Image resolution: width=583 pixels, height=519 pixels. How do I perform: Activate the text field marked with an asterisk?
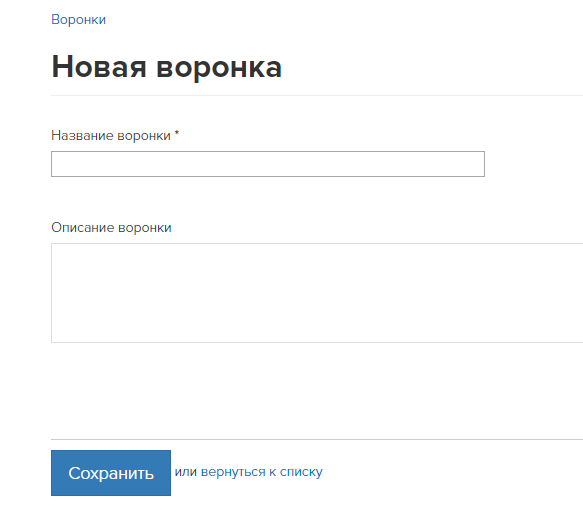click(x=268, y=164)
